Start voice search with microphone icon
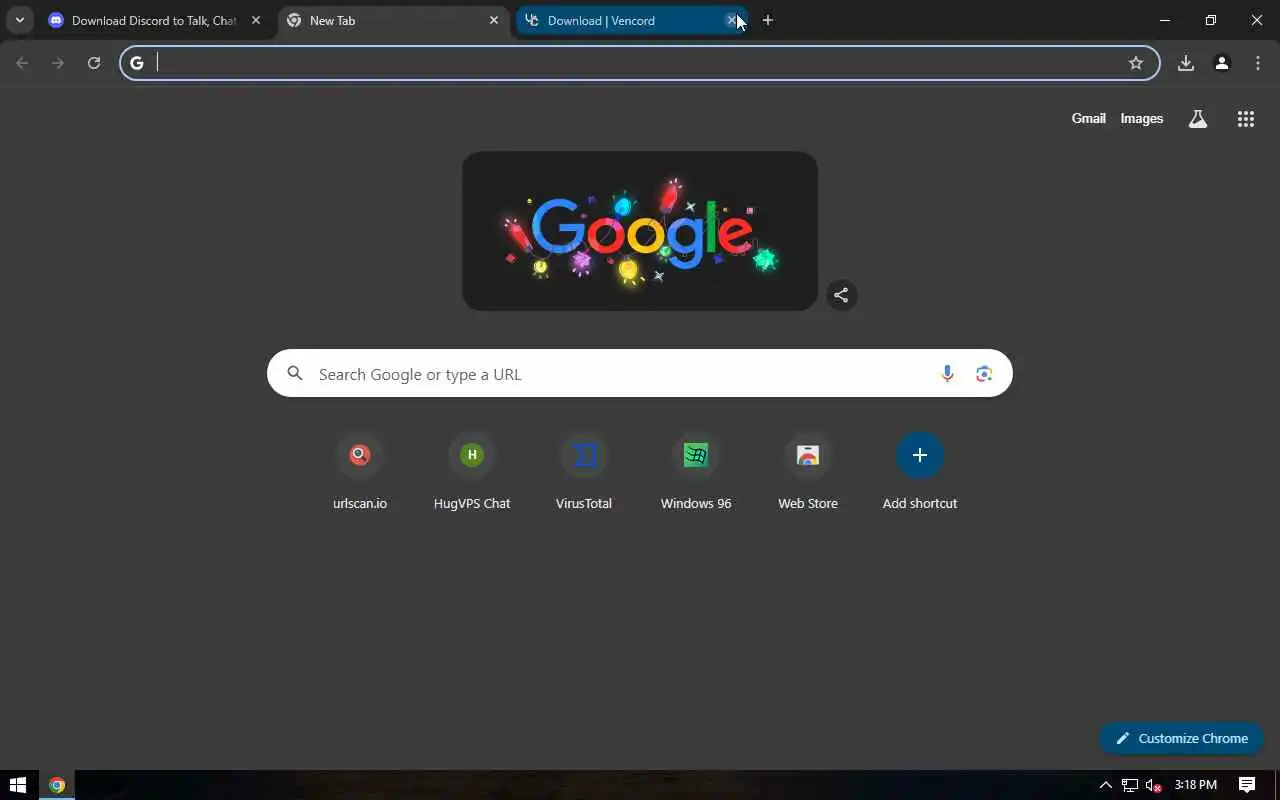Viewport: 1280px width, 800px height. [947, 374]
